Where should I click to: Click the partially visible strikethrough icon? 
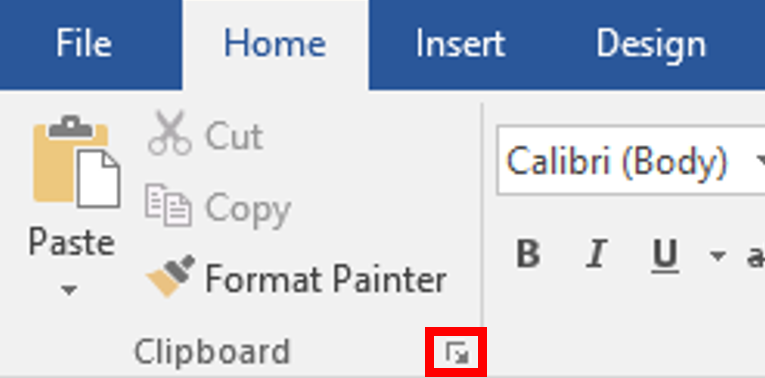(756, 256)
